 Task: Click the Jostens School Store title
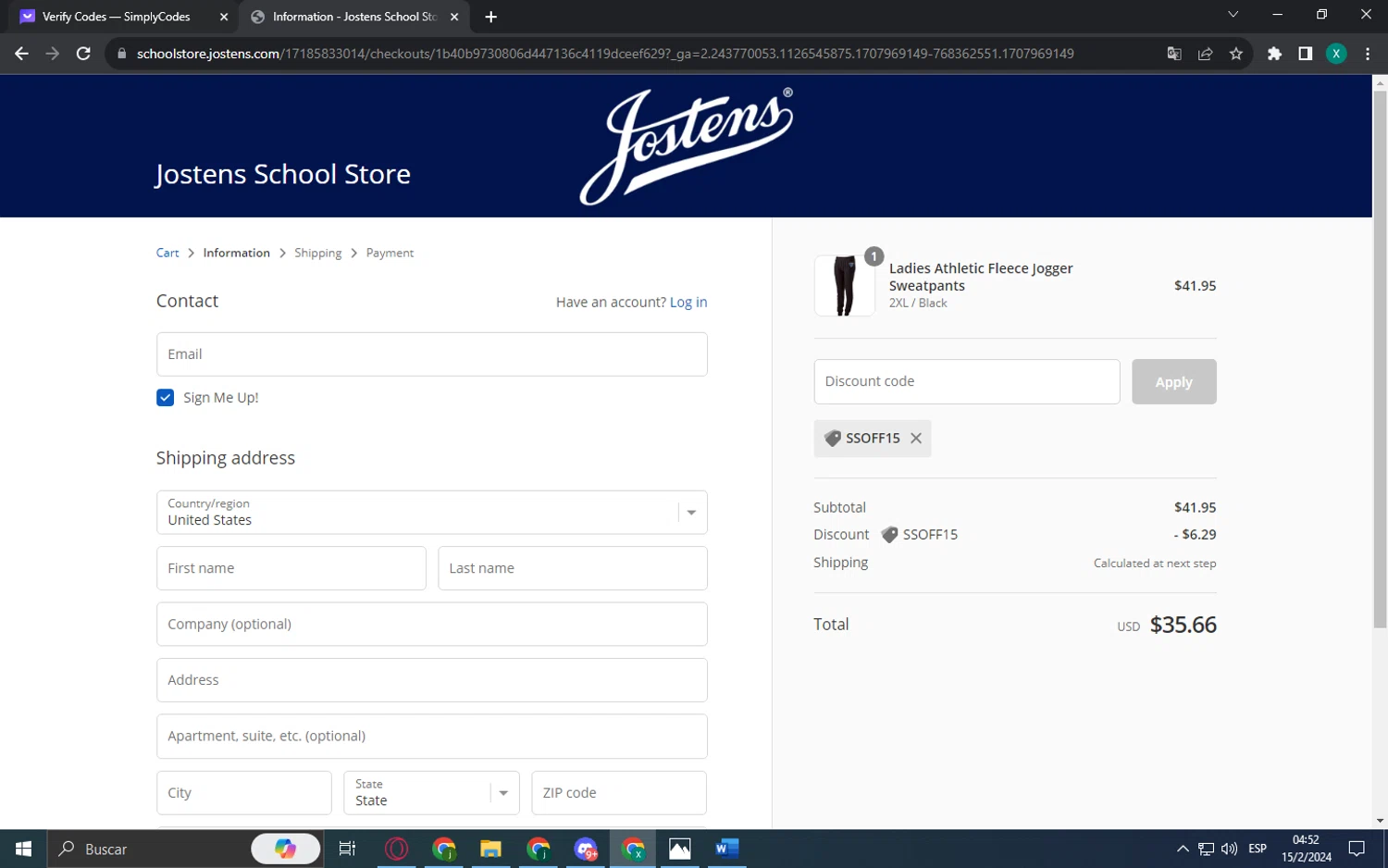coord(283,174)
